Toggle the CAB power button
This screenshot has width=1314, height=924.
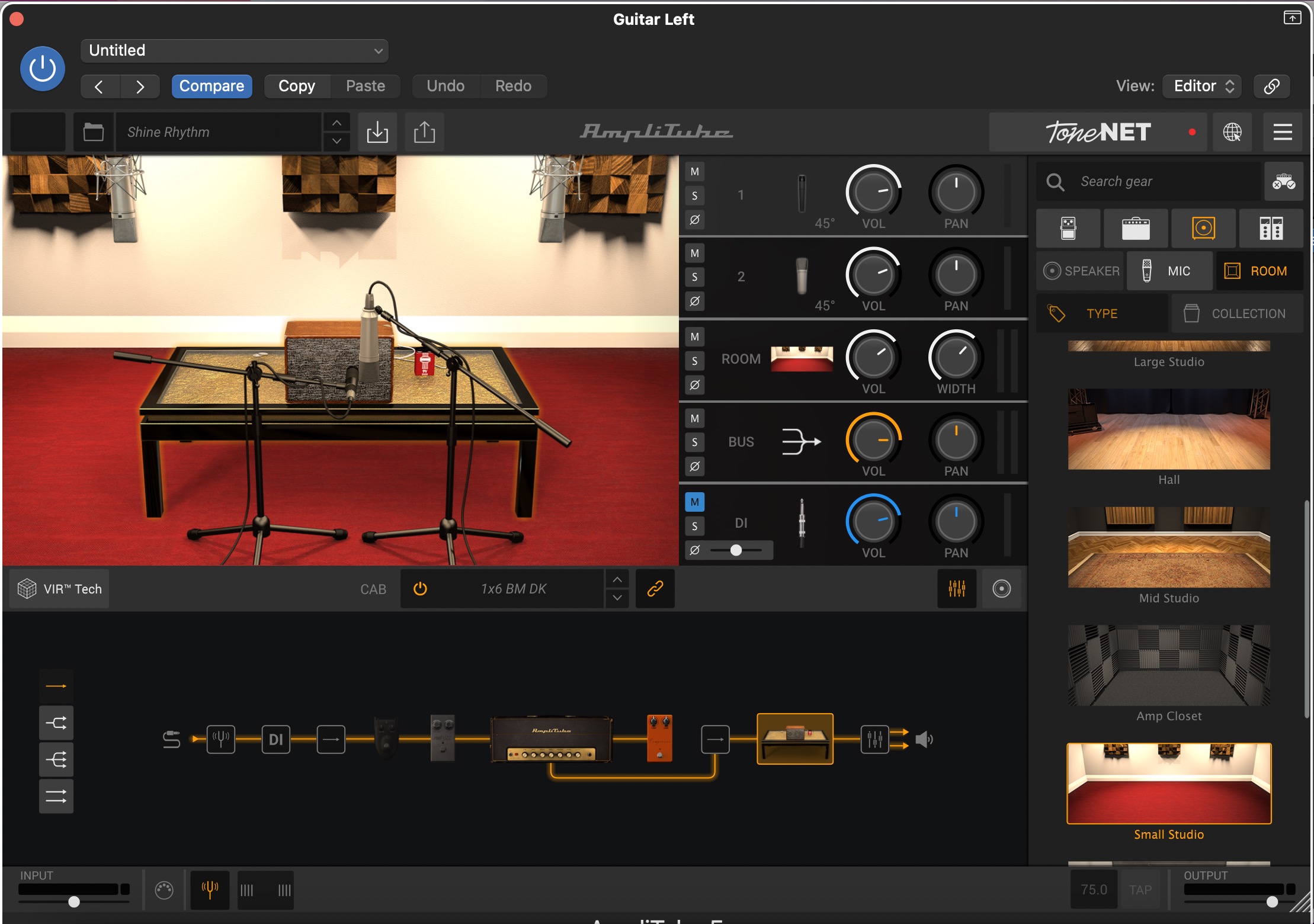tap(420, 589)
